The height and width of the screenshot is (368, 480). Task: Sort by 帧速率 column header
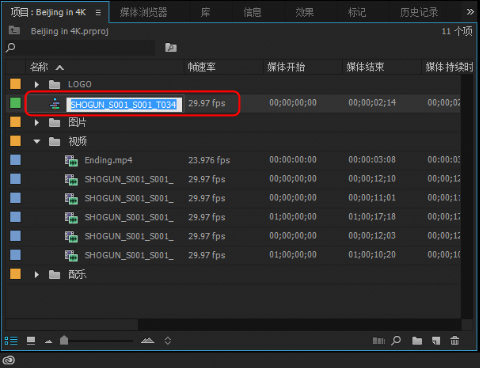201,67
